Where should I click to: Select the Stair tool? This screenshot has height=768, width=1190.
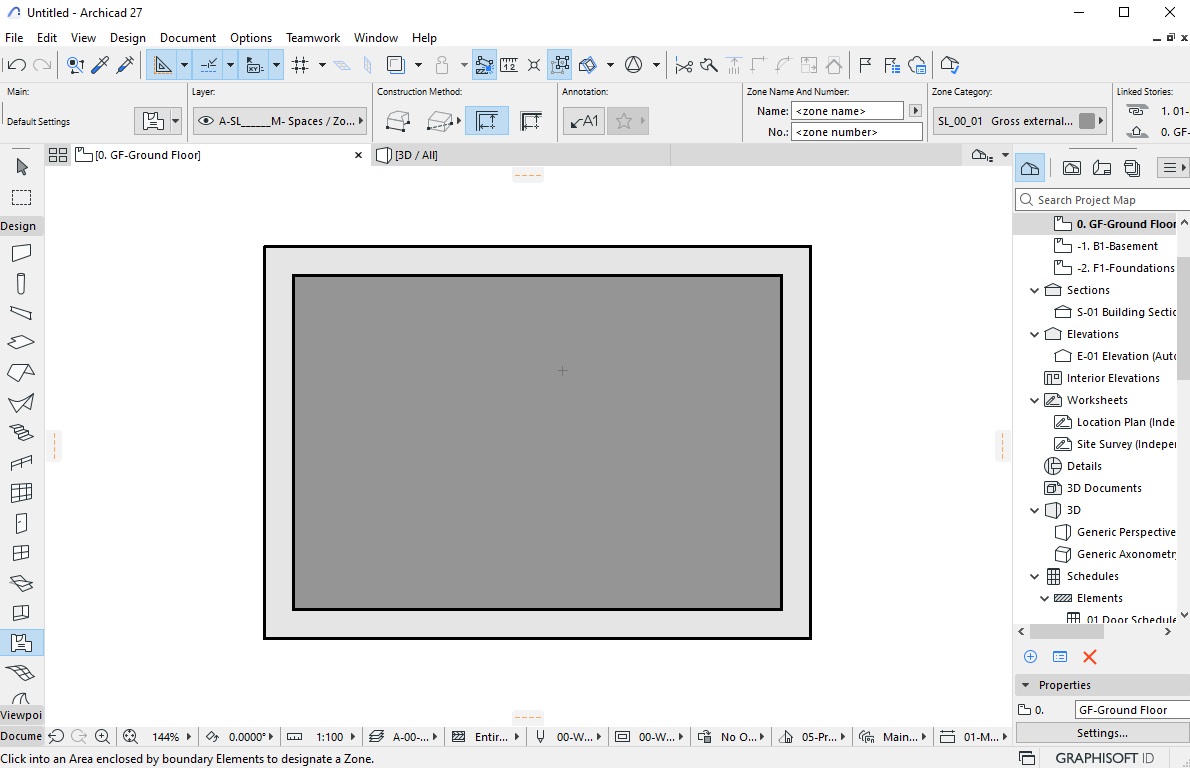[x=21, y=433]
